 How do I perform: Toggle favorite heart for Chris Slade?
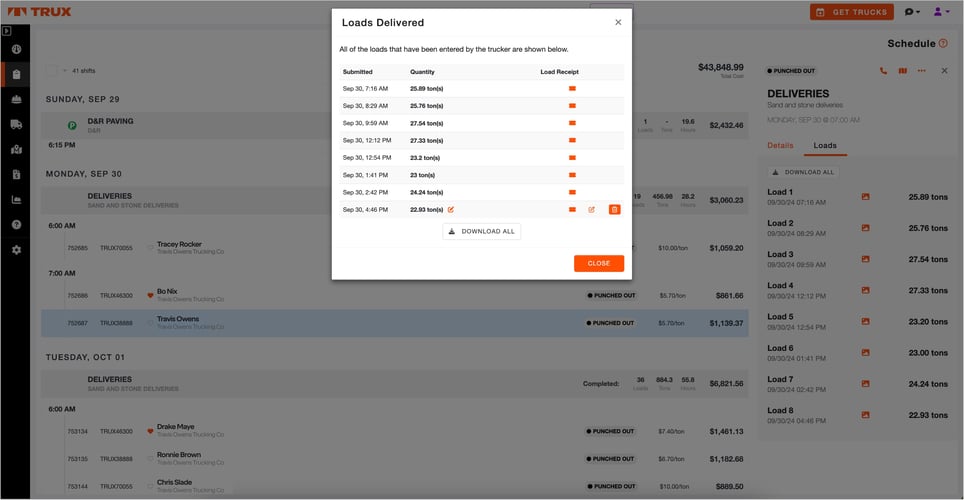150,486
